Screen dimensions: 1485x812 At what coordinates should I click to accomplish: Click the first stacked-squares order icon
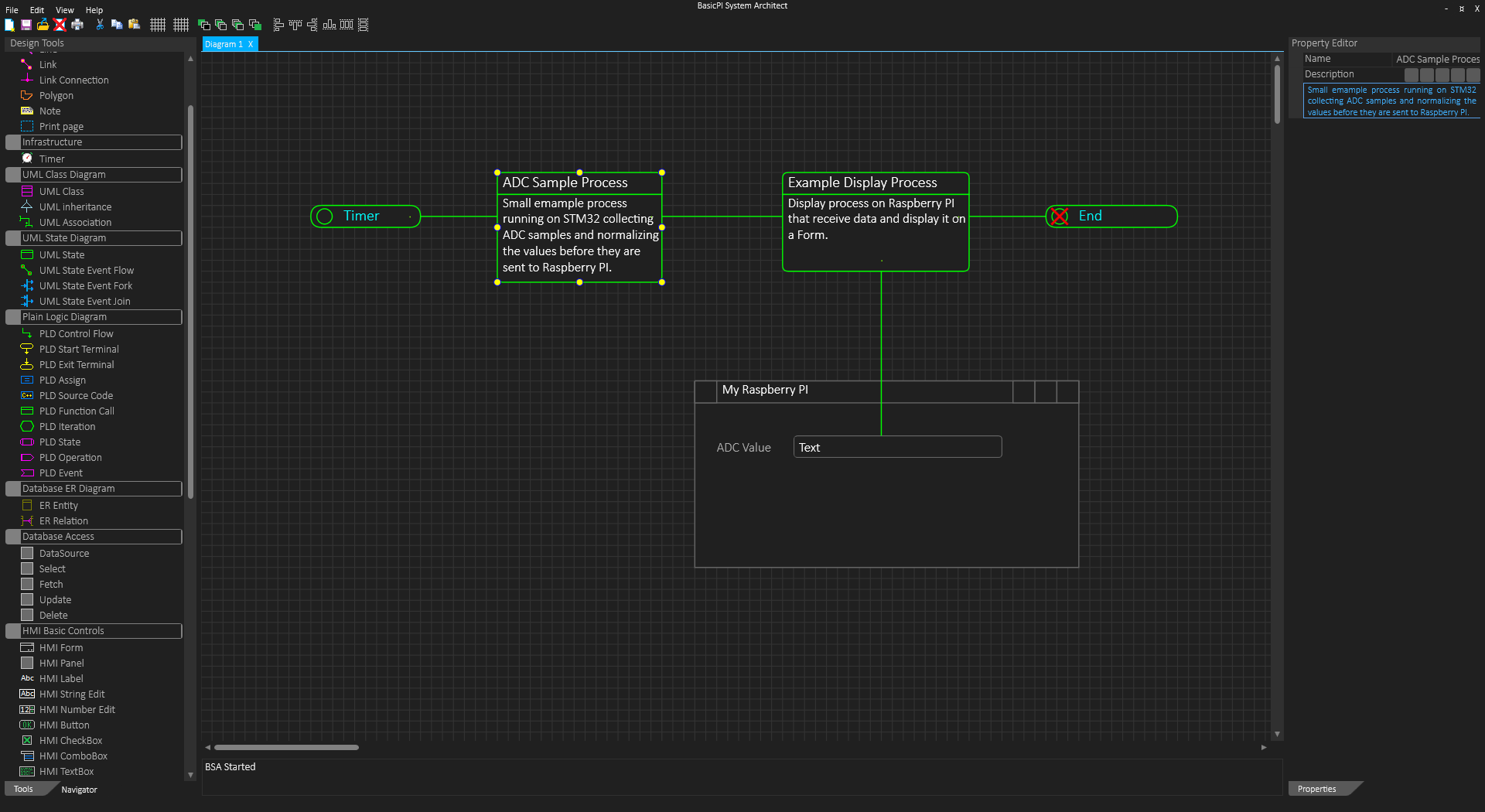pos(204,25)
